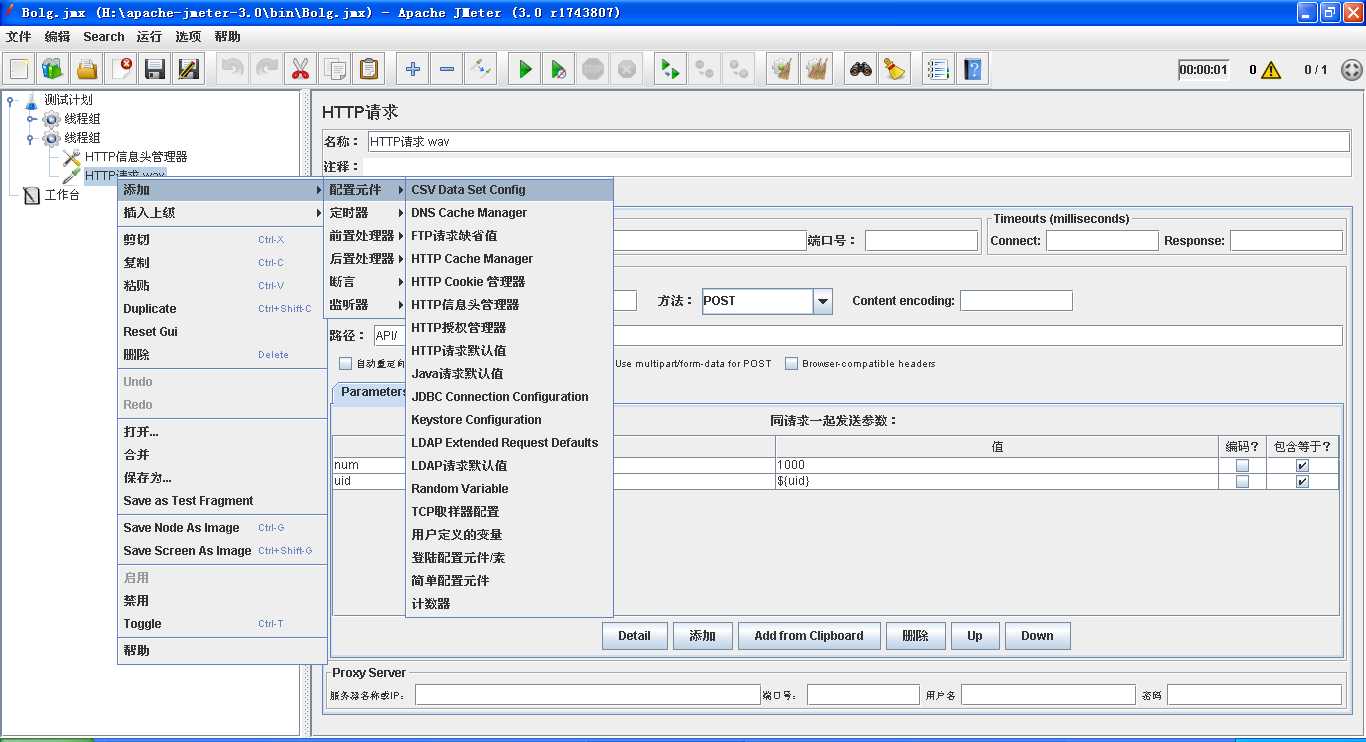The height and width of the screenshot is (742, 1366).
Task: Click the Up button
Action: (x=975, y=636)
